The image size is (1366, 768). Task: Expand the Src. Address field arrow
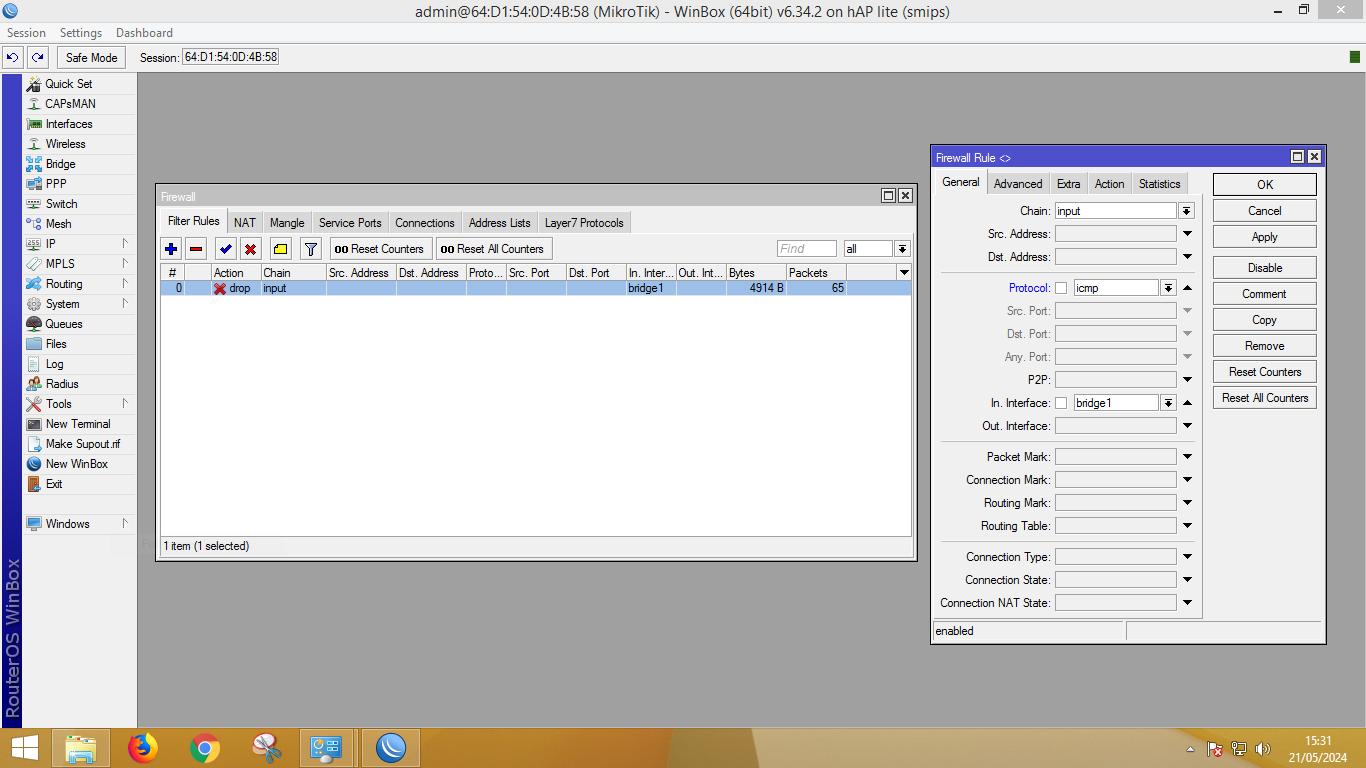point(1187,234)
